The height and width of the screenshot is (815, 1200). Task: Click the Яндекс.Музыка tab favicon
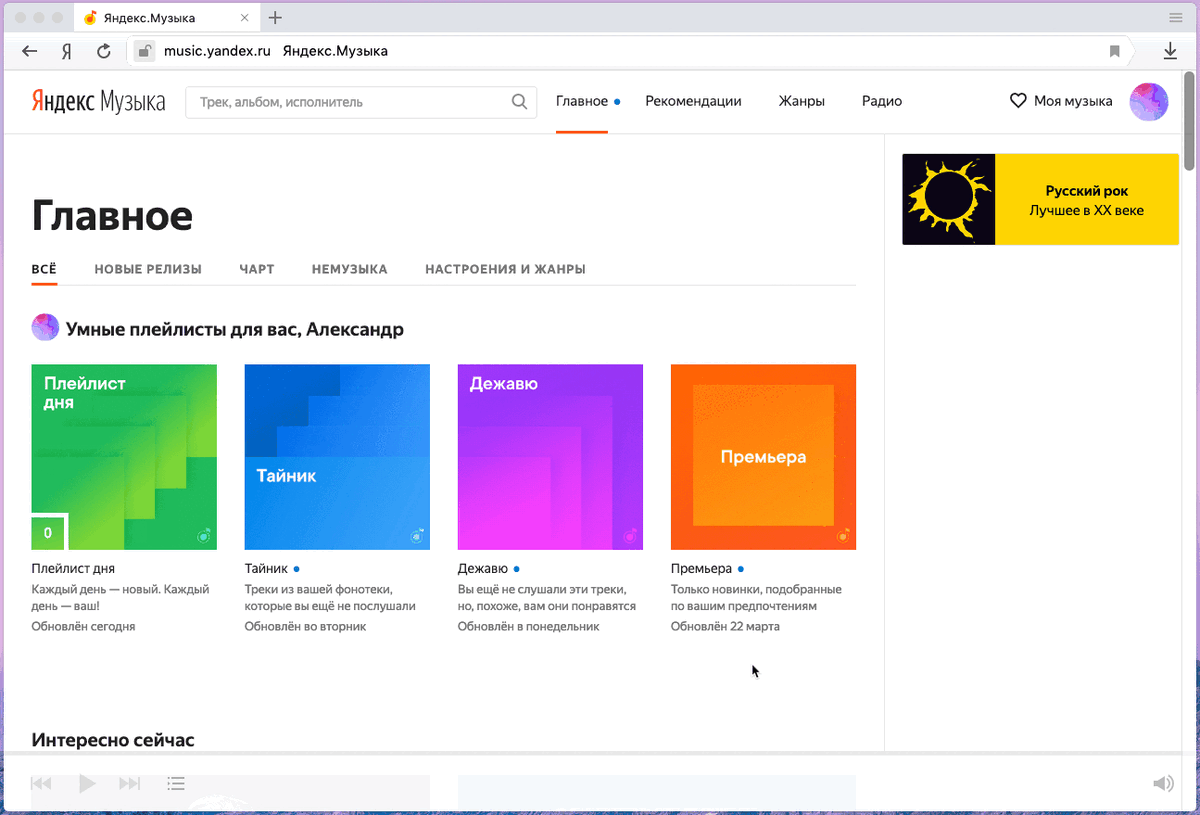pos(90,18)
